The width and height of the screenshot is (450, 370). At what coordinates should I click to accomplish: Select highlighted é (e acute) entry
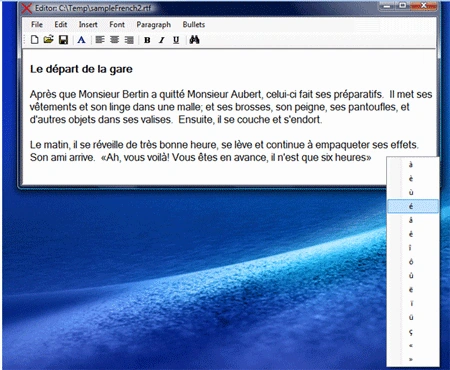click(x=413, y=206)
